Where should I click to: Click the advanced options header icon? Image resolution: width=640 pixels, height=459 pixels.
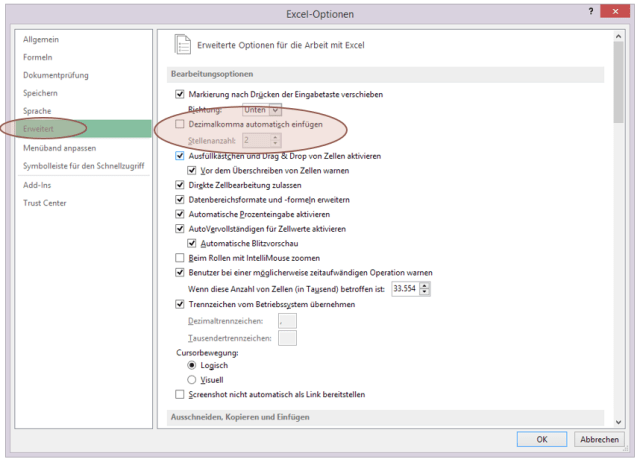tap(182, 44)
